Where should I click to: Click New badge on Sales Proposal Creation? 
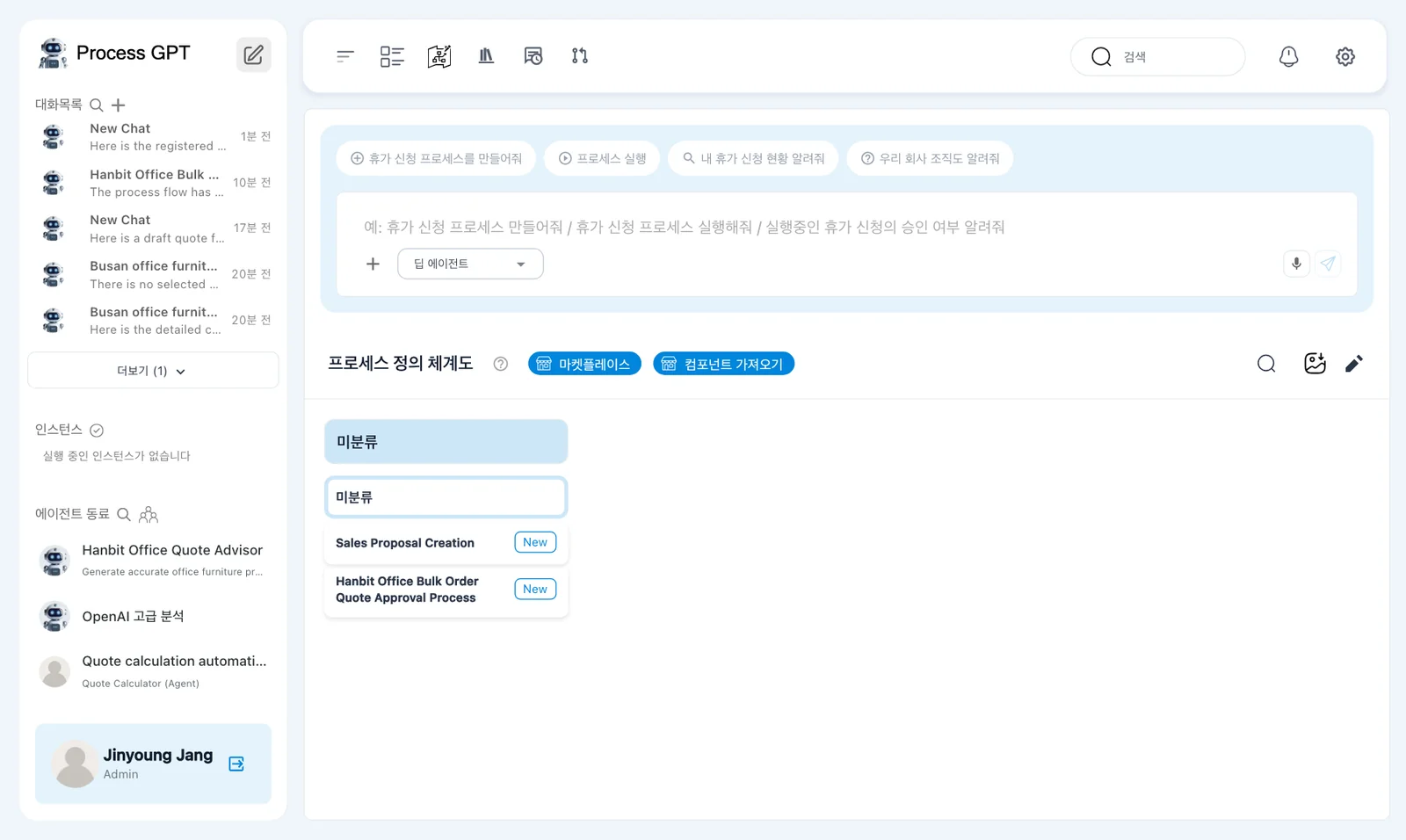click(535, 542)
